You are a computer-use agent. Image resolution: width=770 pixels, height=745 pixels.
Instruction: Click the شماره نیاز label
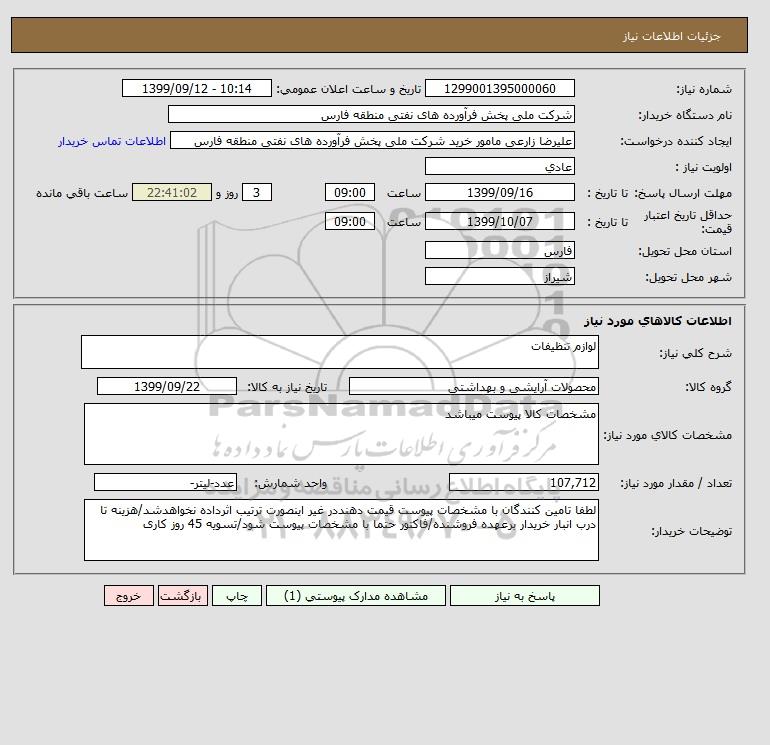click(704, 89)
